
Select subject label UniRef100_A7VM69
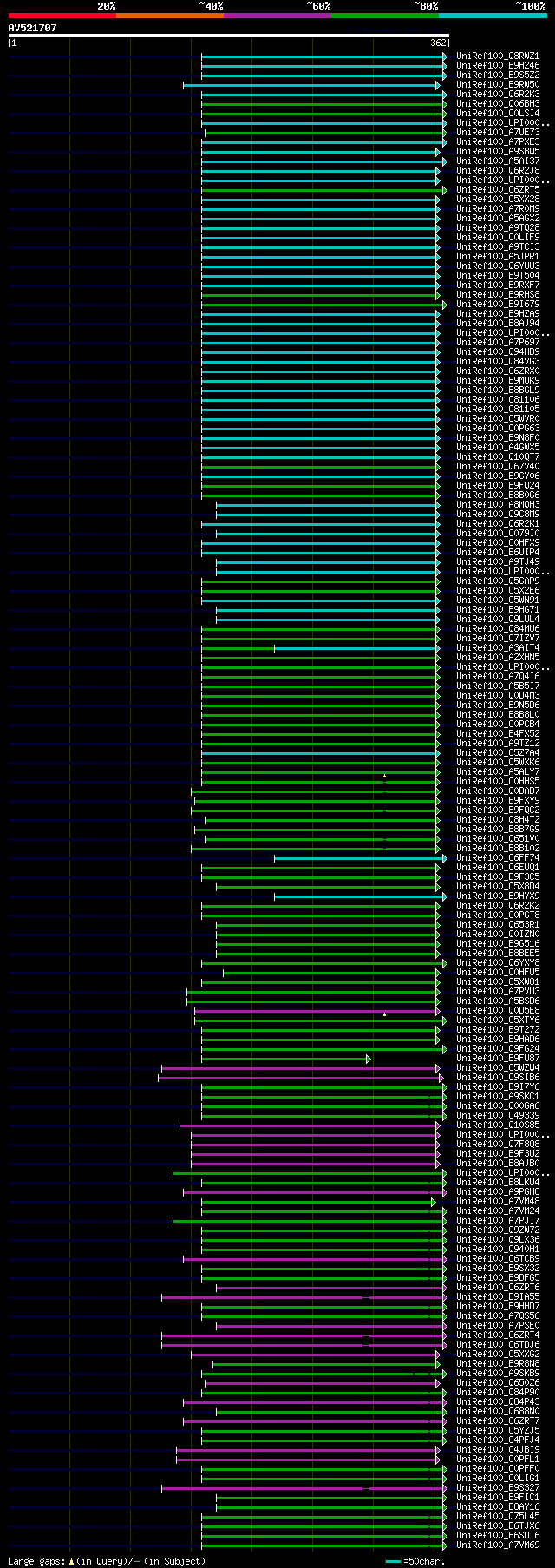pos(498,1545)
